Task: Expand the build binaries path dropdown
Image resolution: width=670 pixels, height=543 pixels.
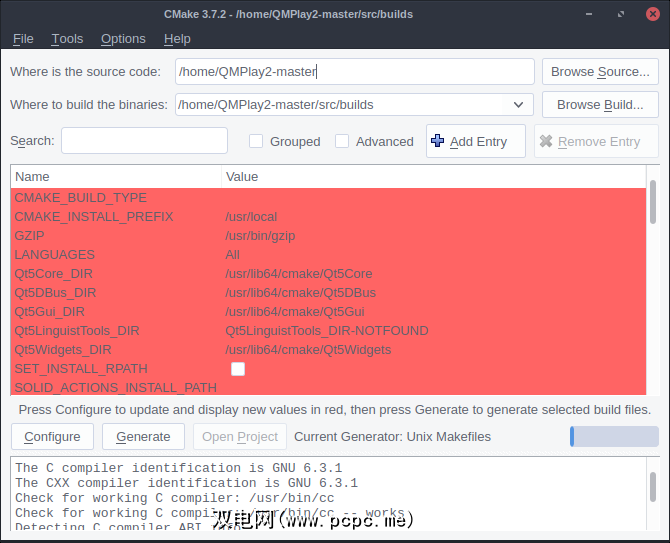Action: [x=518, y=105]
